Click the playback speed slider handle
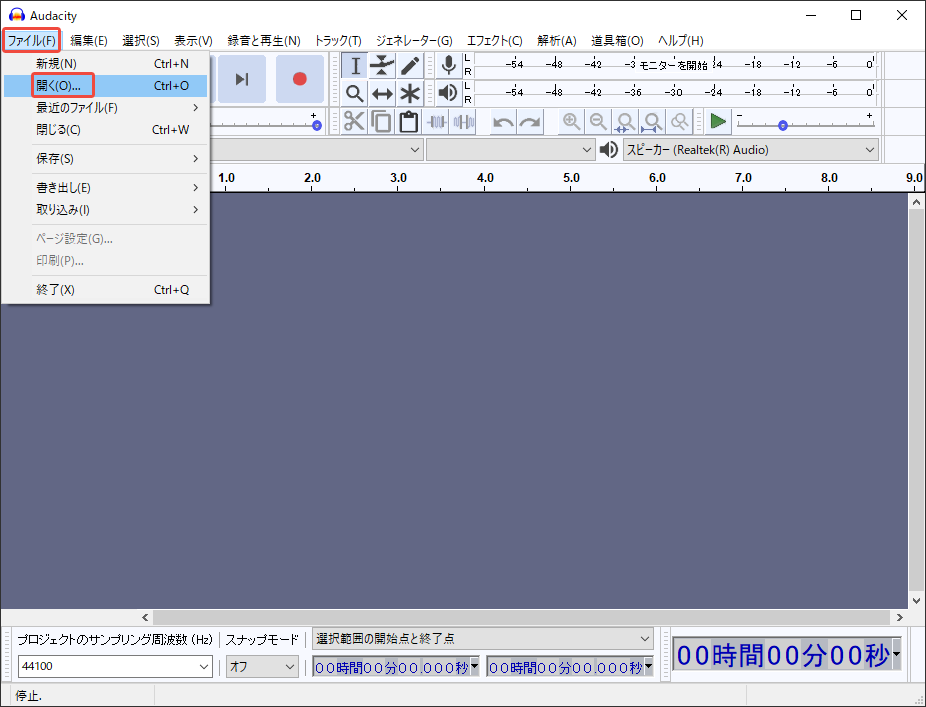This screenshot has width=926, height=707. point(783,125)
